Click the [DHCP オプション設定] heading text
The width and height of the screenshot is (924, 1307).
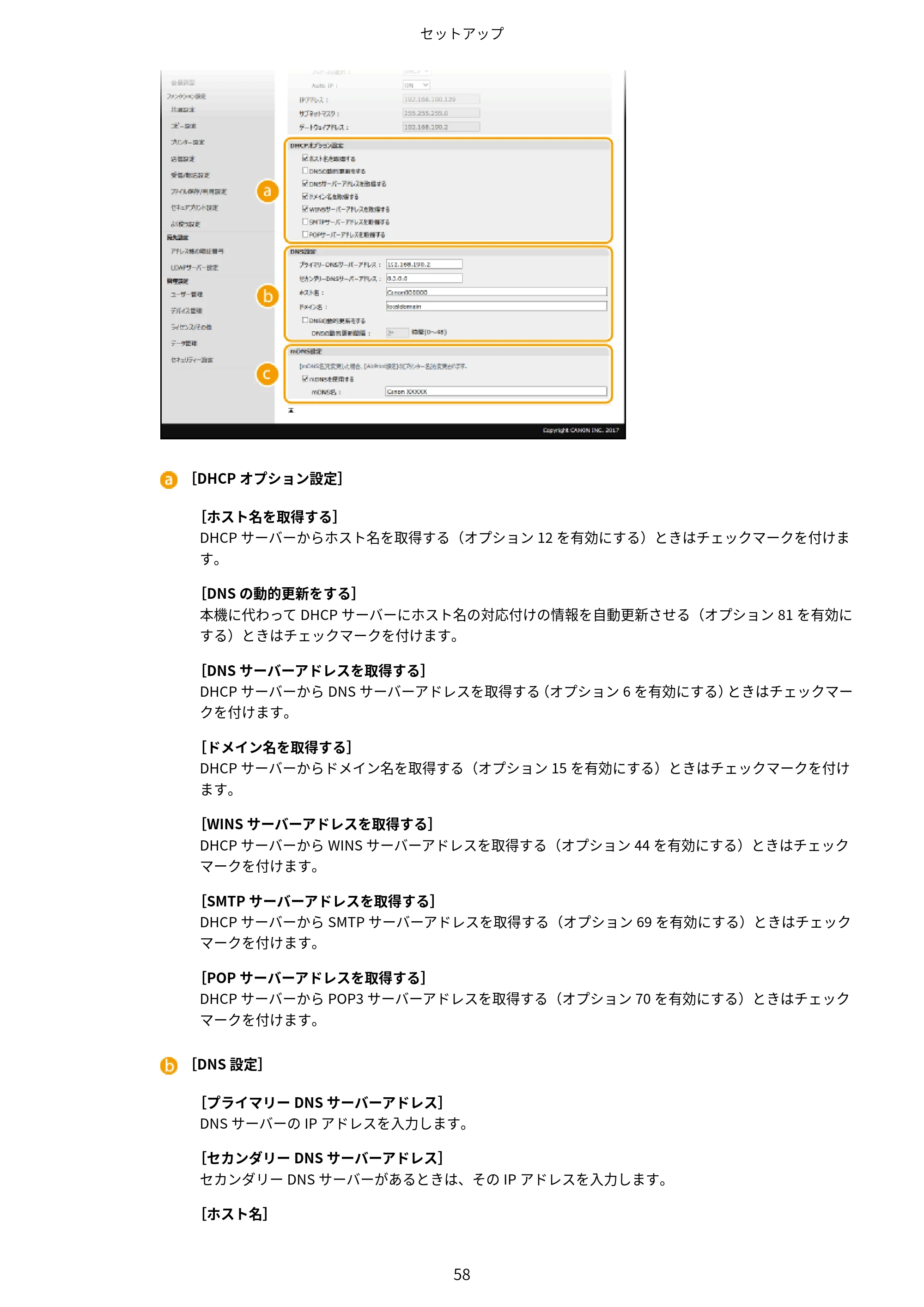coord(267,479)
